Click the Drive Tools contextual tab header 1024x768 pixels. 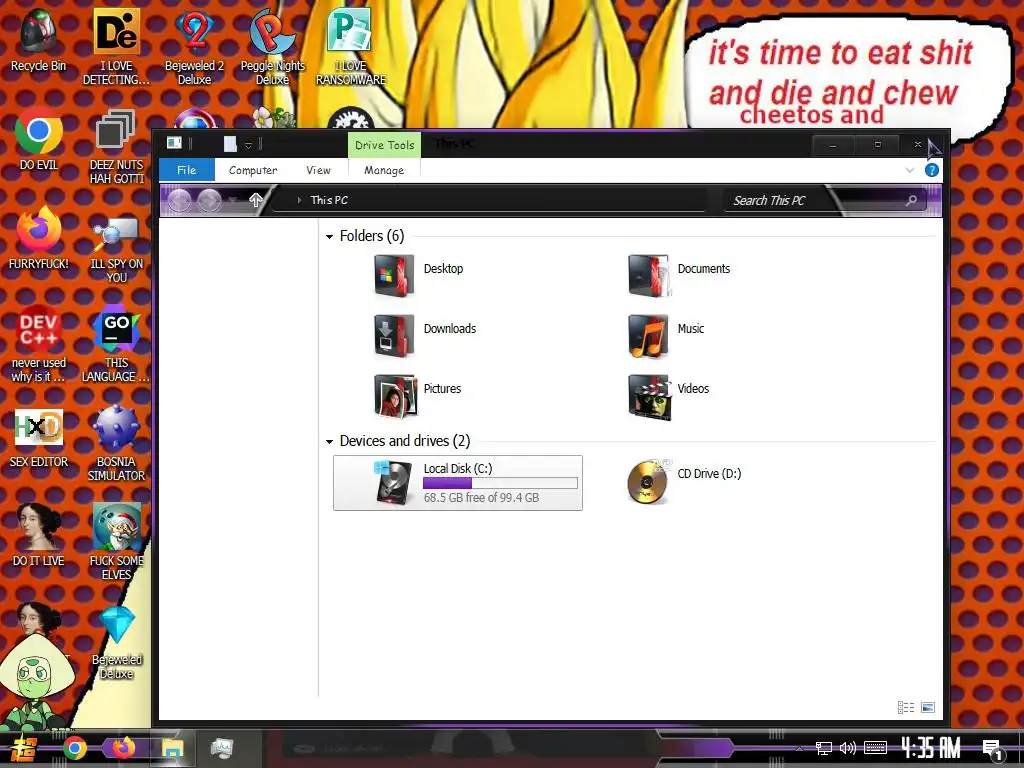point(385,145)
